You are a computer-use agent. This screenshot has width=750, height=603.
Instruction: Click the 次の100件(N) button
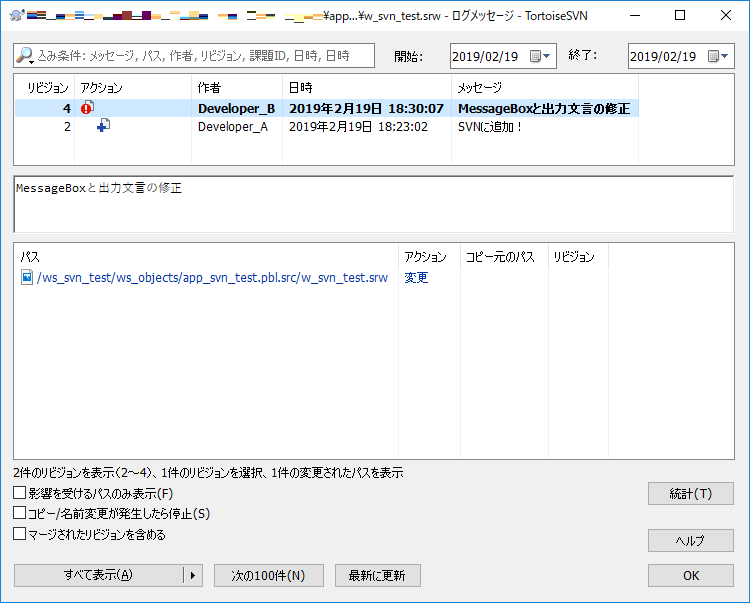click(268, 575)
